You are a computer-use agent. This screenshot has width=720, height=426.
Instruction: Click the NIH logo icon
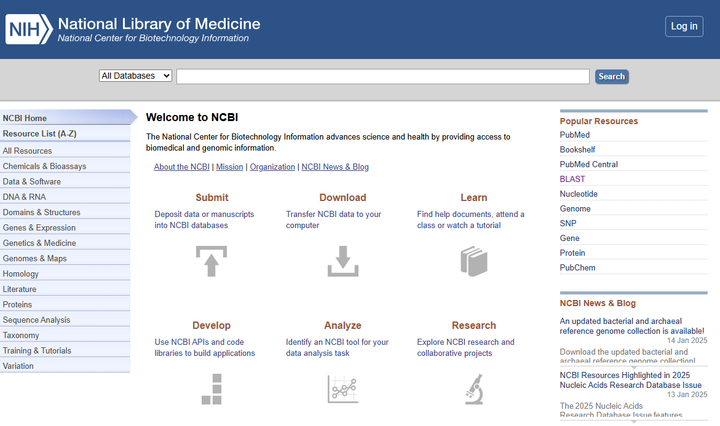pyautogui.click(x=28, y=29)
